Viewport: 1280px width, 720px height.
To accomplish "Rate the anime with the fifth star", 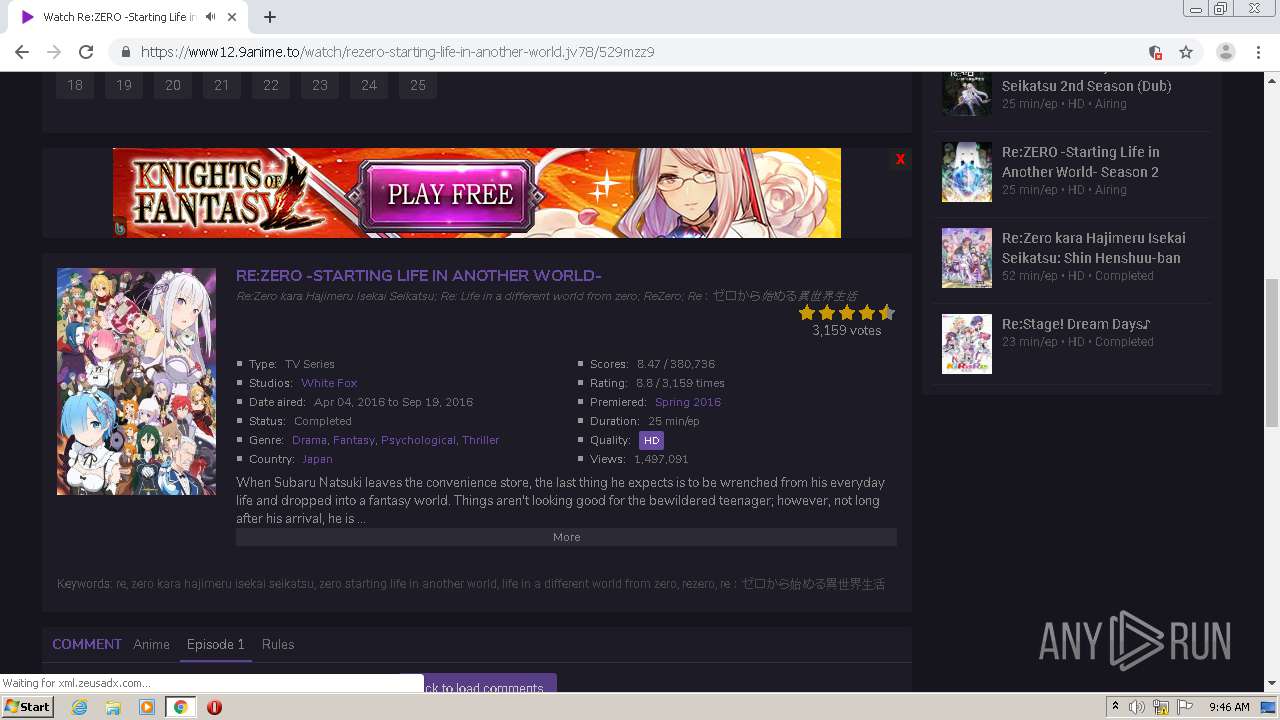I will tap(886, 313).
